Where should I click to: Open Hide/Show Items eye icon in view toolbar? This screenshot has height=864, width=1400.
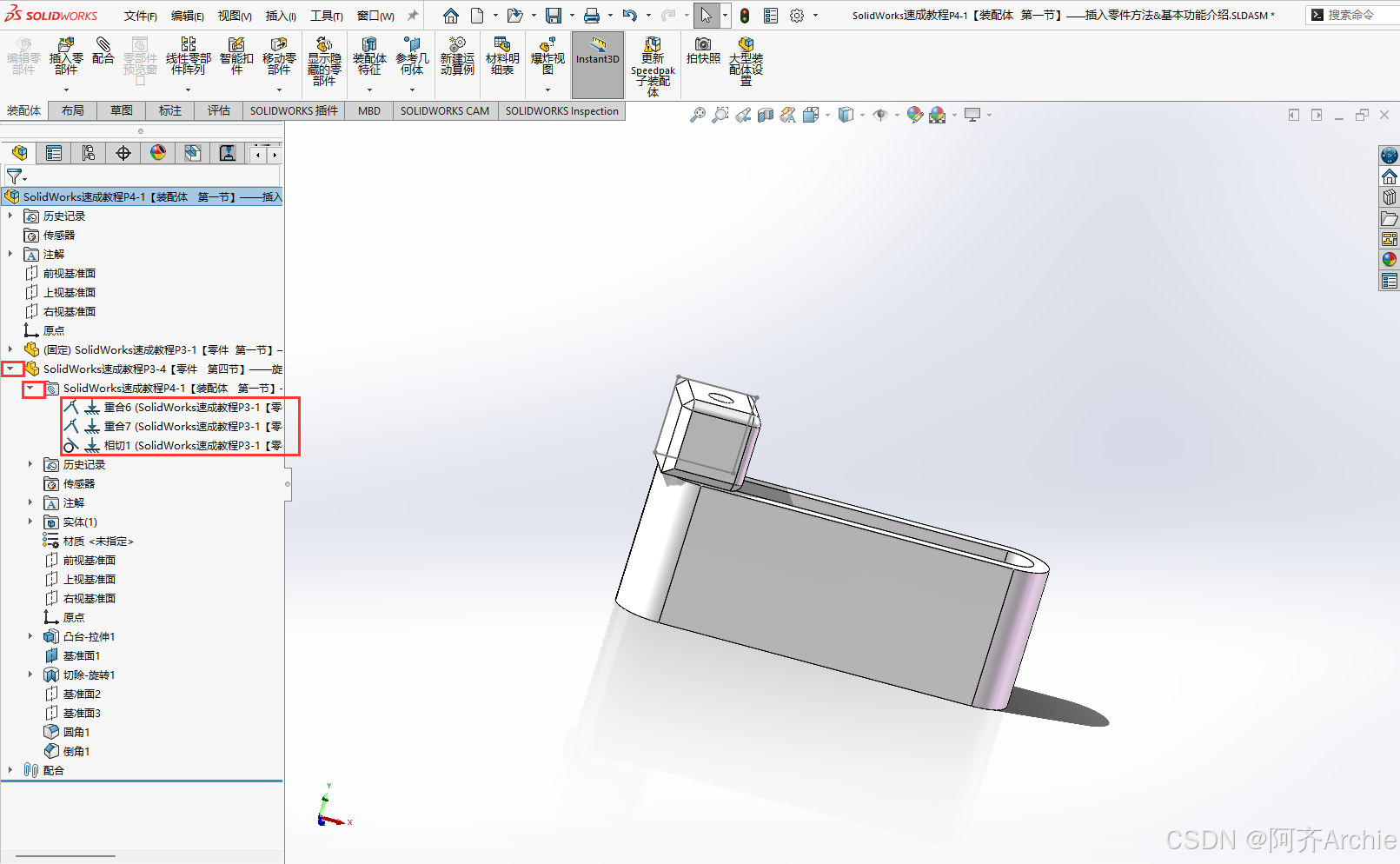point(880,115)
